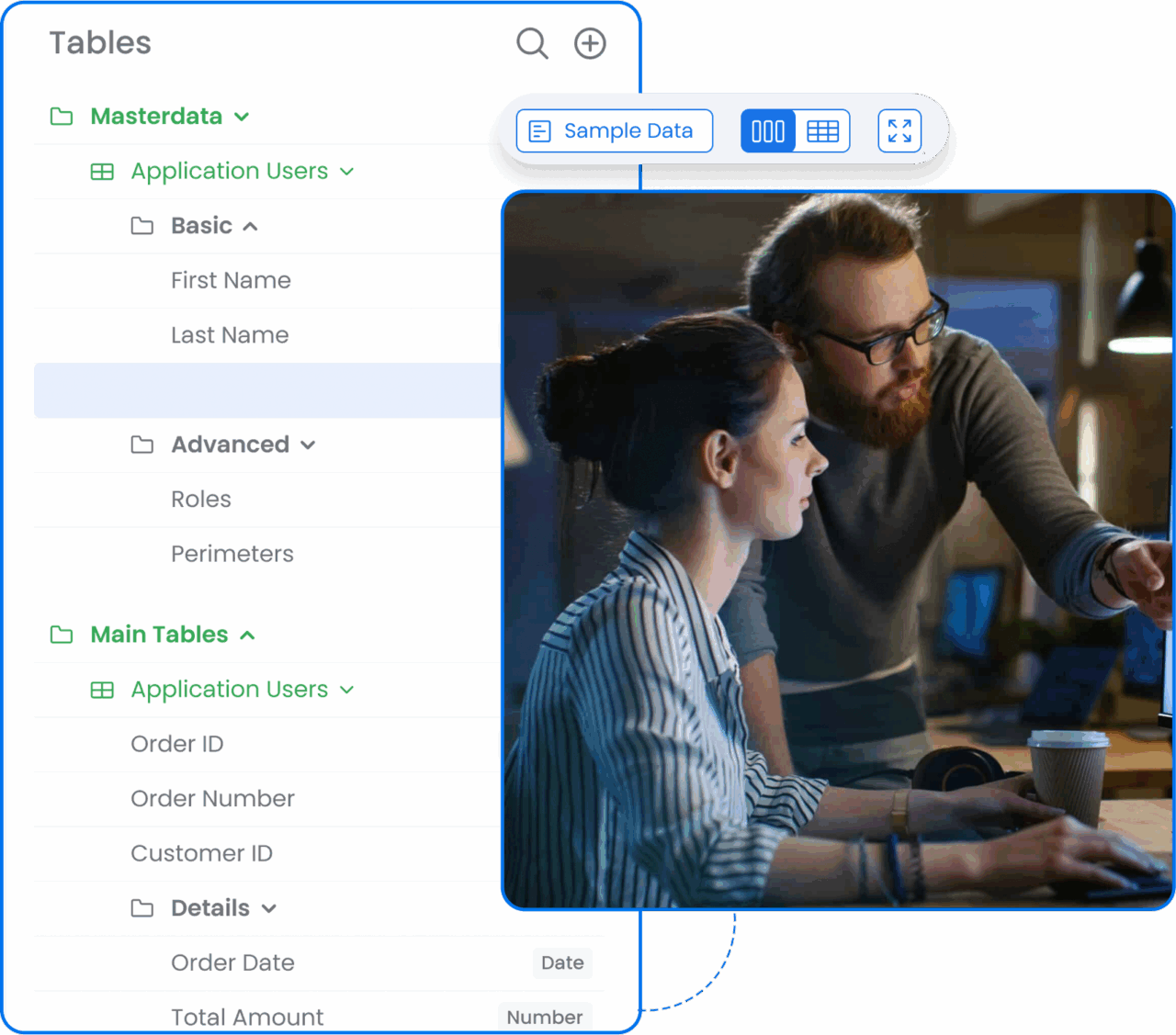Expand the Advanced group chevron
This screenshot has height=1035, width=1176.
(x=308, y=445)
